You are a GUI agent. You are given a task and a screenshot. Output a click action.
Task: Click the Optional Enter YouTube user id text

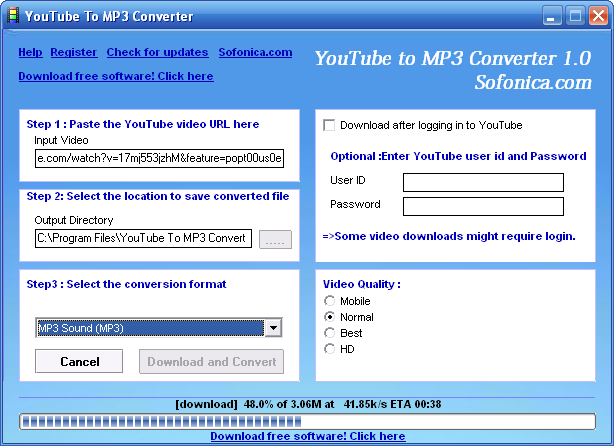458,156
